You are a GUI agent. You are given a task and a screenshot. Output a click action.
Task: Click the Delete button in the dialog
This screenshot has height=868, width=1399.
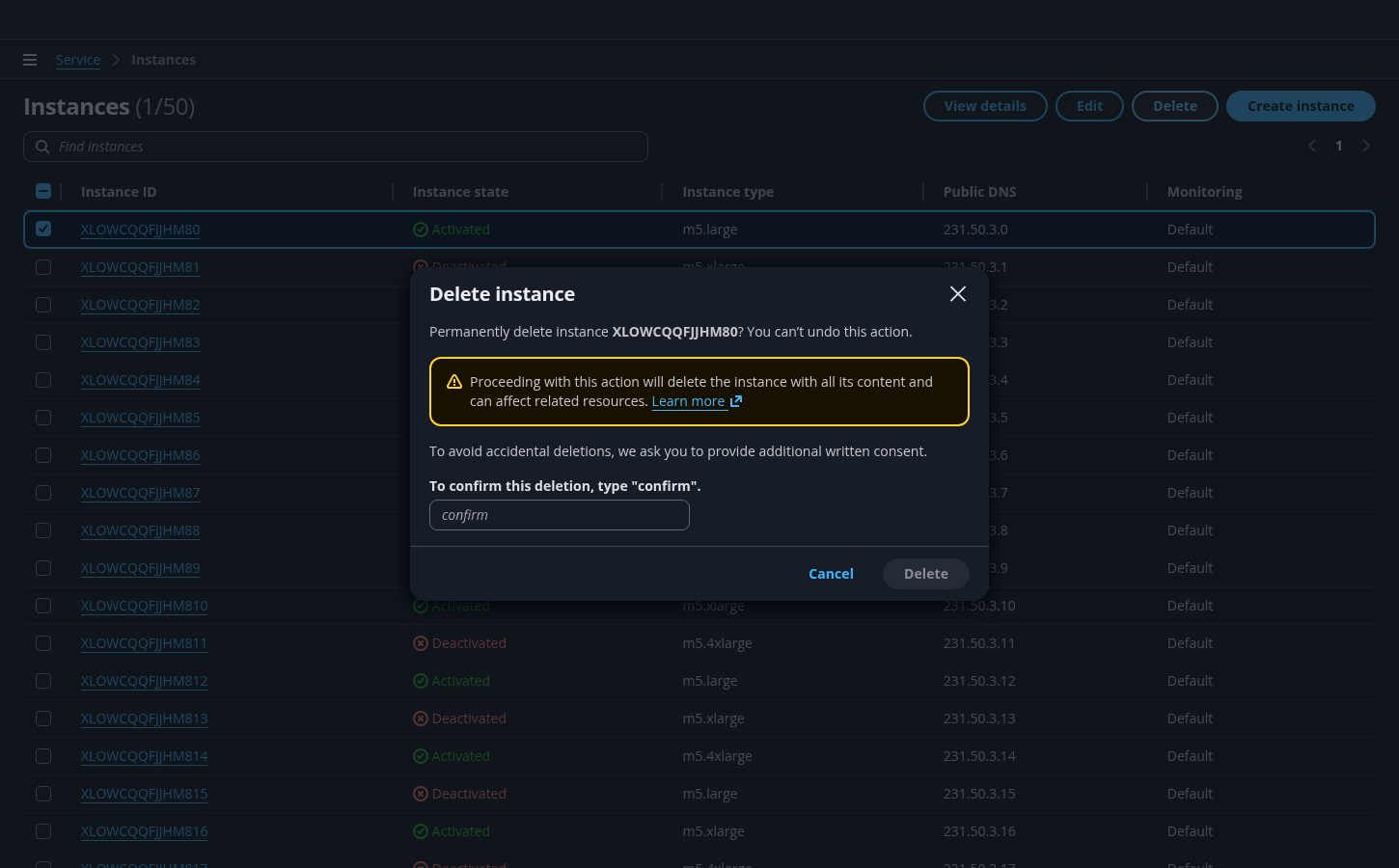tap(925, 574)
